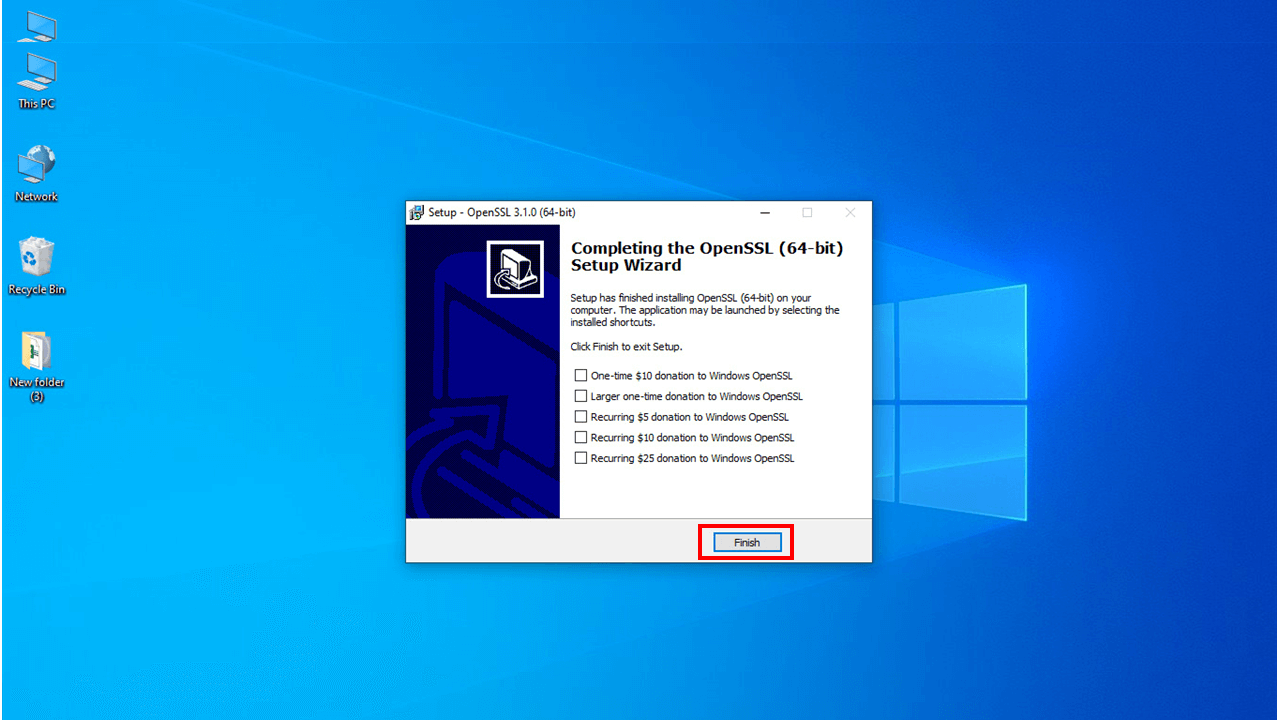Select the Recycle Bin desktop icon
The image size is (1280, 720).
coord(37,265)
